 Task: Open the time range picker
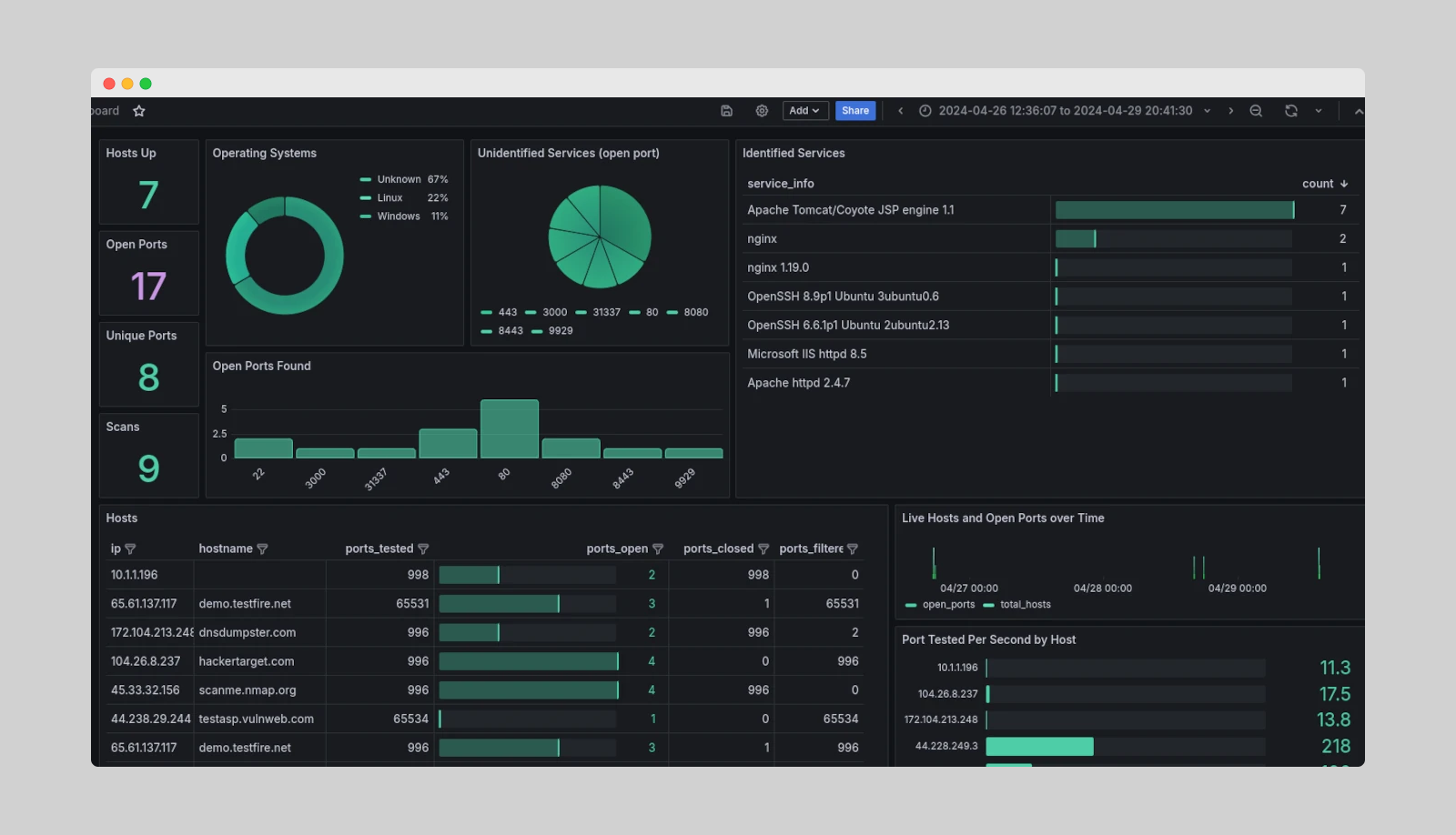pos(1065,111)
